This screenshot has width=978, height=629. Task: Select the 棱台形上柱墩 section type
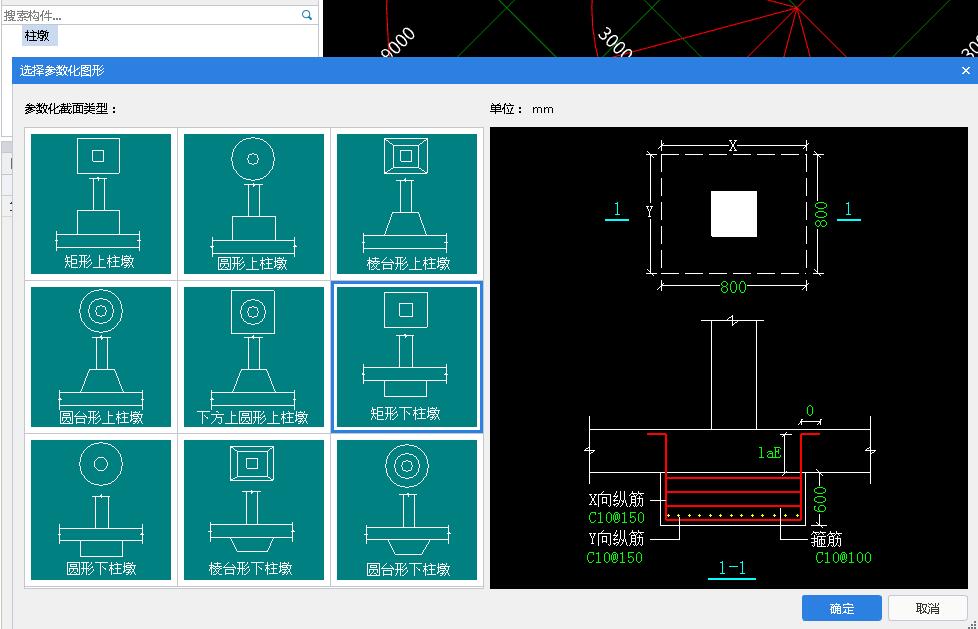[x=407, y=203]
